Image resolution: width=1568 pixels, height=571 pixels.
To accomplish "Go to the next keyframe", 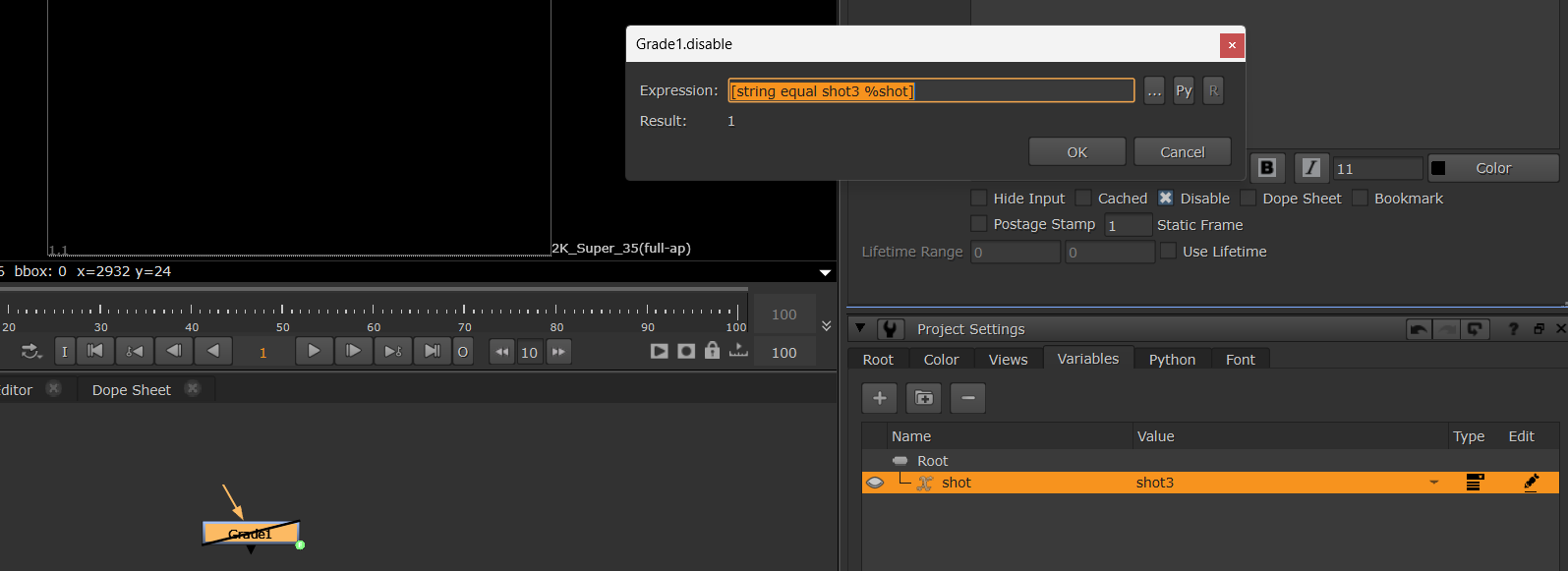I will 392,351.
